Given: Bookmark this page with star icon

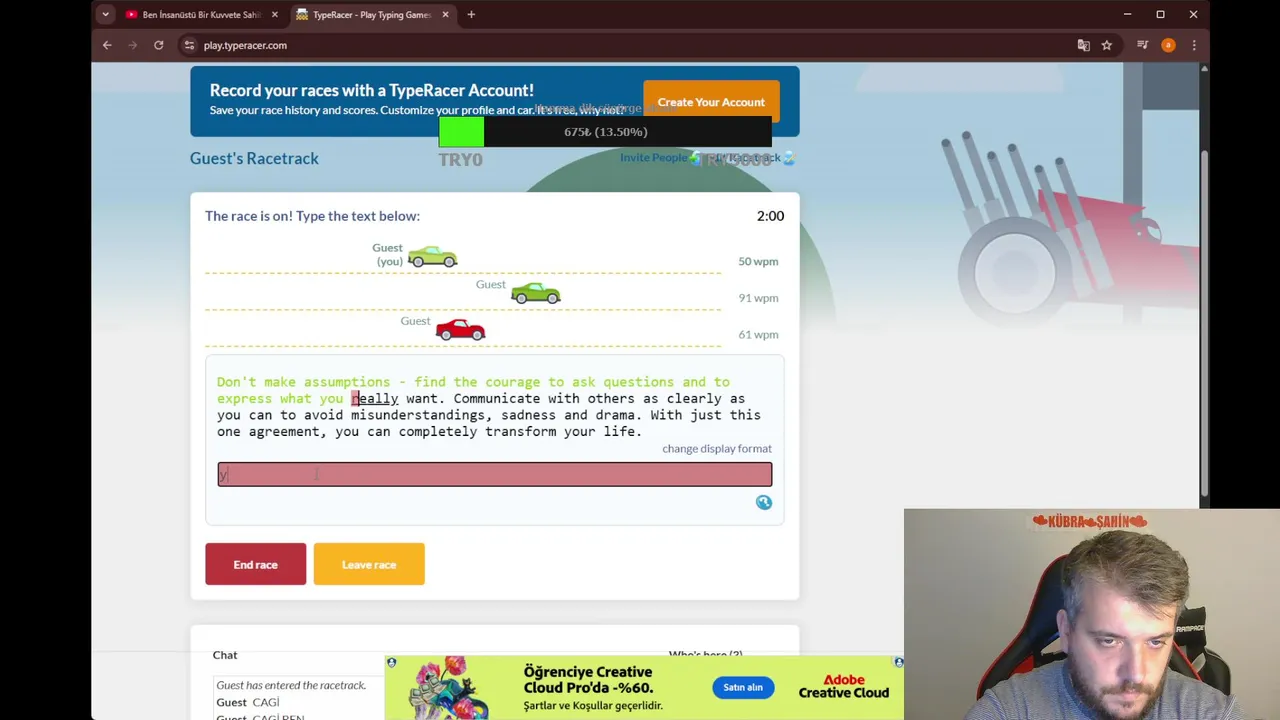Looking at the screenshot, I should (1107, 45).
